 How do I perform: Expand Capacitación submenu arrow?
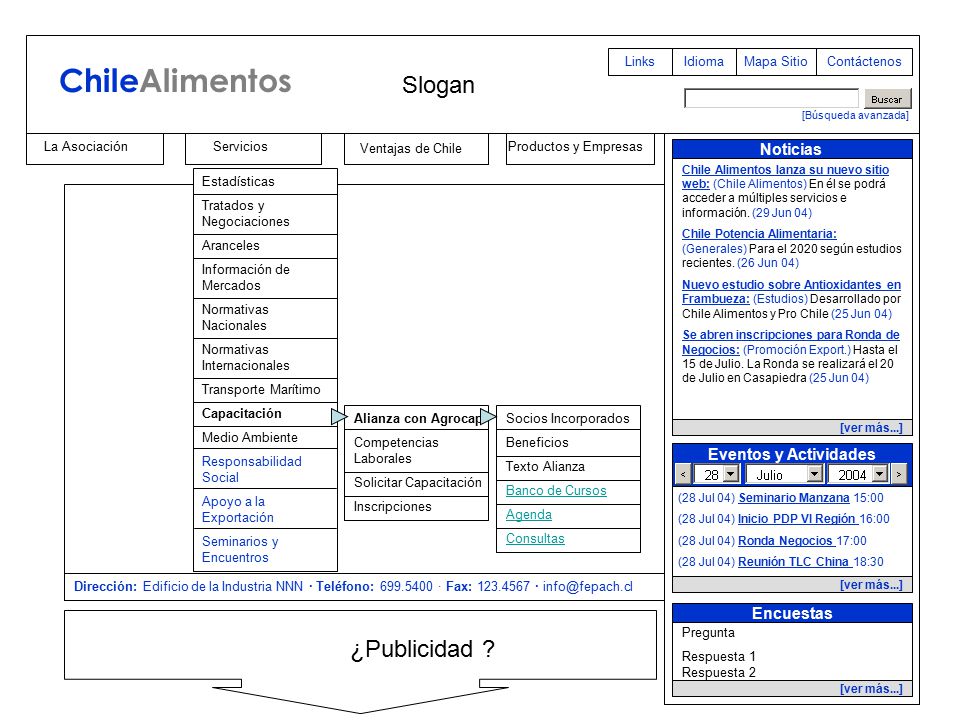pos(339,416)
